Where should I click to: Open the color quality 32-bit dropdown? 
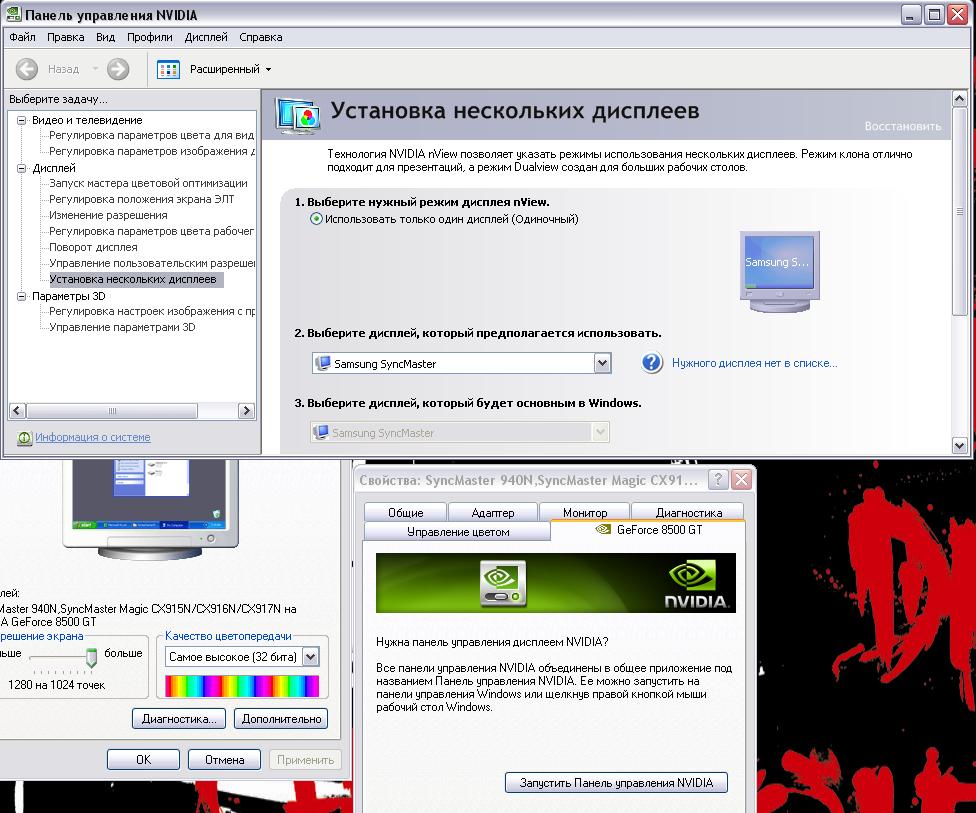coord(310,657)
